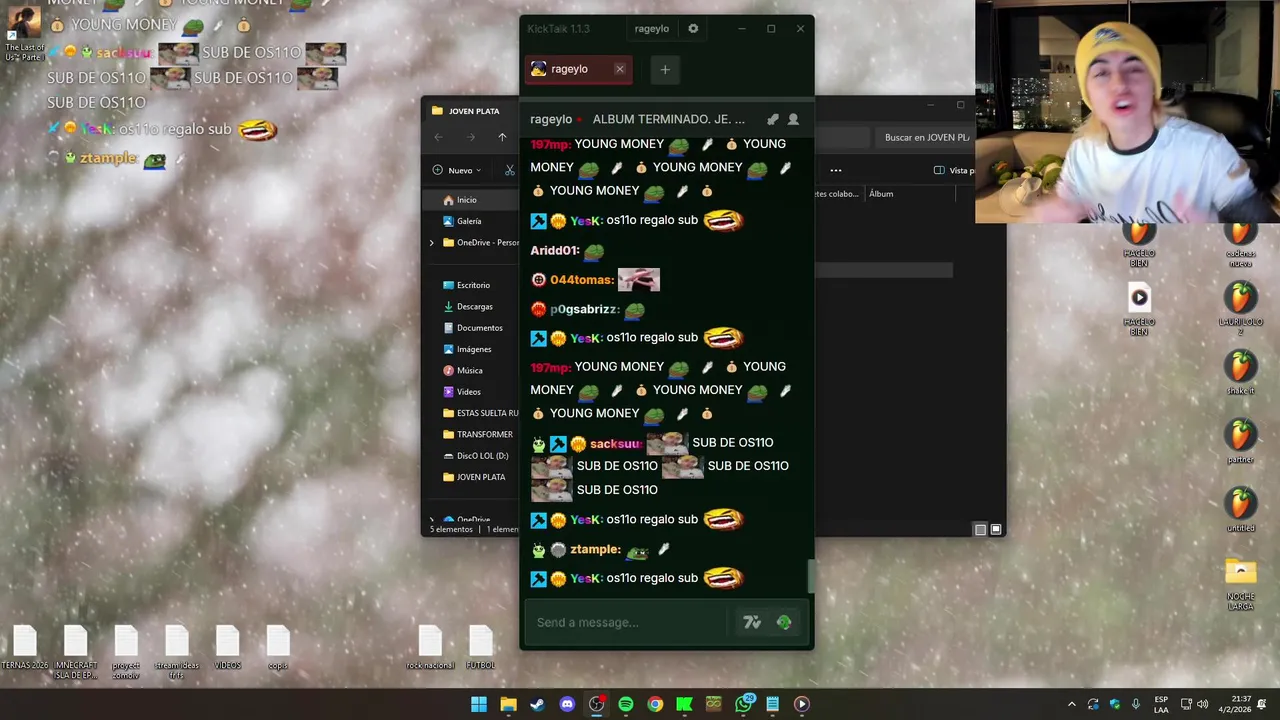
Task: Open WhatsApp from taskbar
Action: coord(743,704)
